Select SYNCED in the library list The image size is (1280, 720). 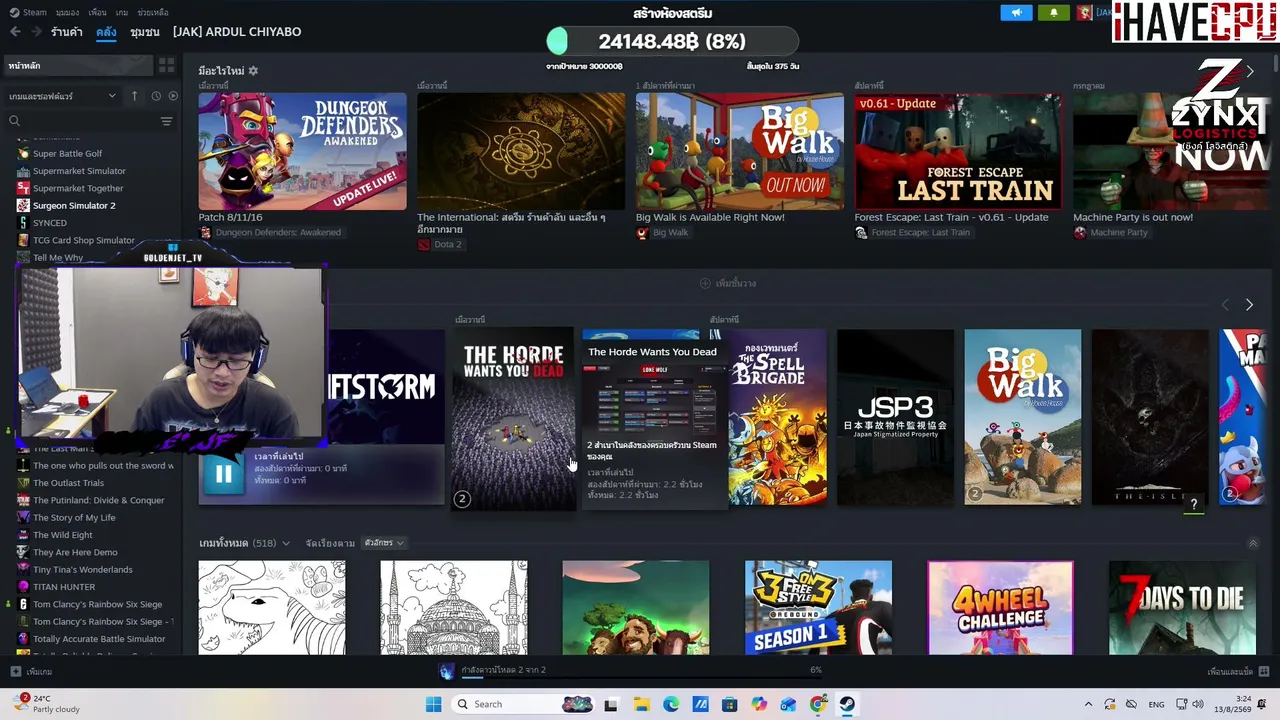pos(50,223)
